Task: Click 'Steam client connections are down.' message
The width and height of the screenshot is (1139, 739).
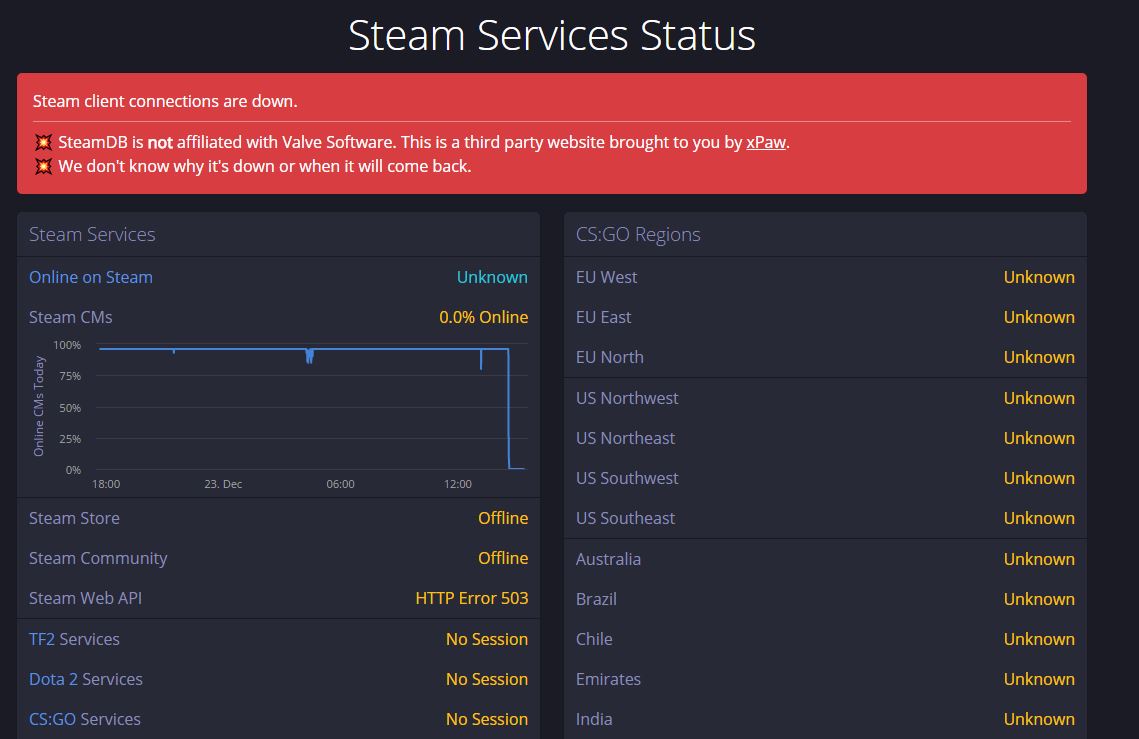Action: point(165,101)
